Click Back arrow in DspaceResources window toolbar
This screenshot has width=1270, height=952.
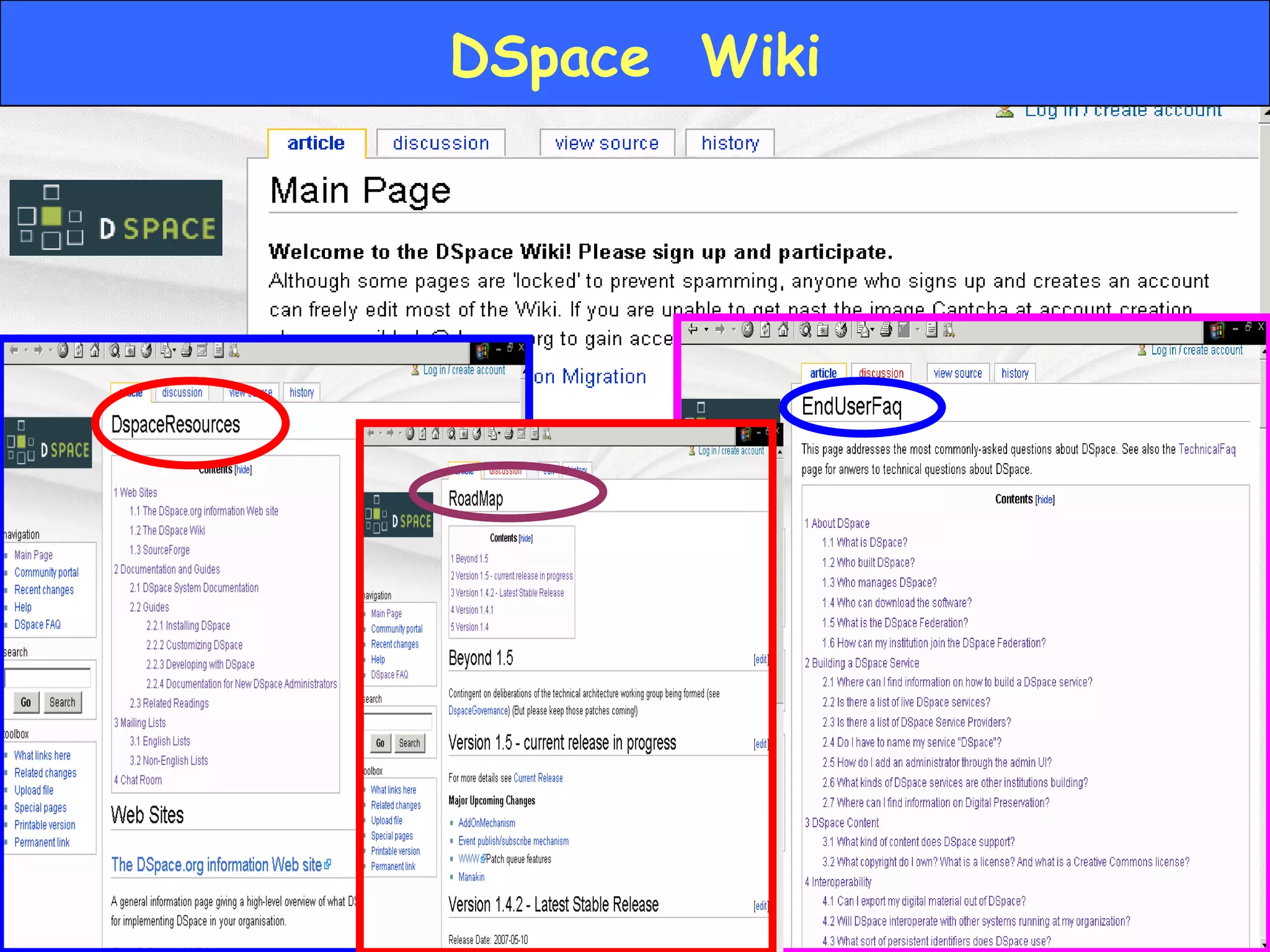(14, 350)
